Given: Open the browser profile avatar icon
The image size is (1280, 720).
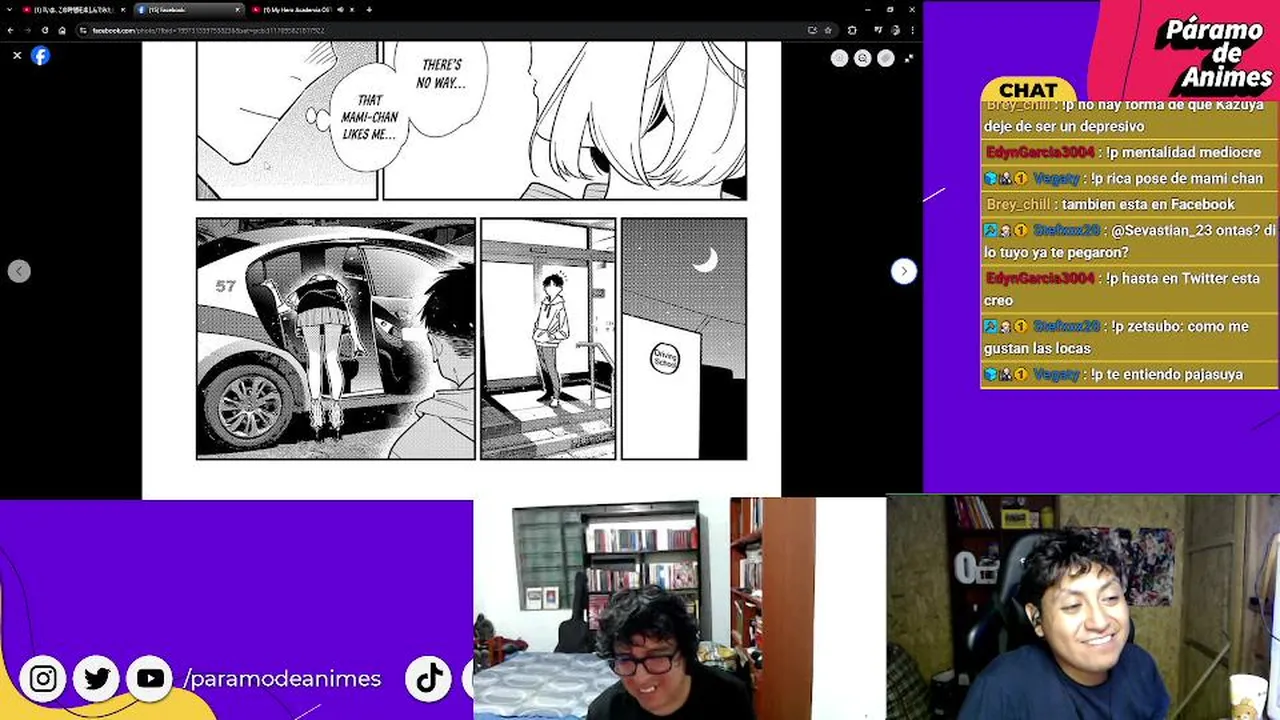Looking at the screenshot, I should click(895, 30).
